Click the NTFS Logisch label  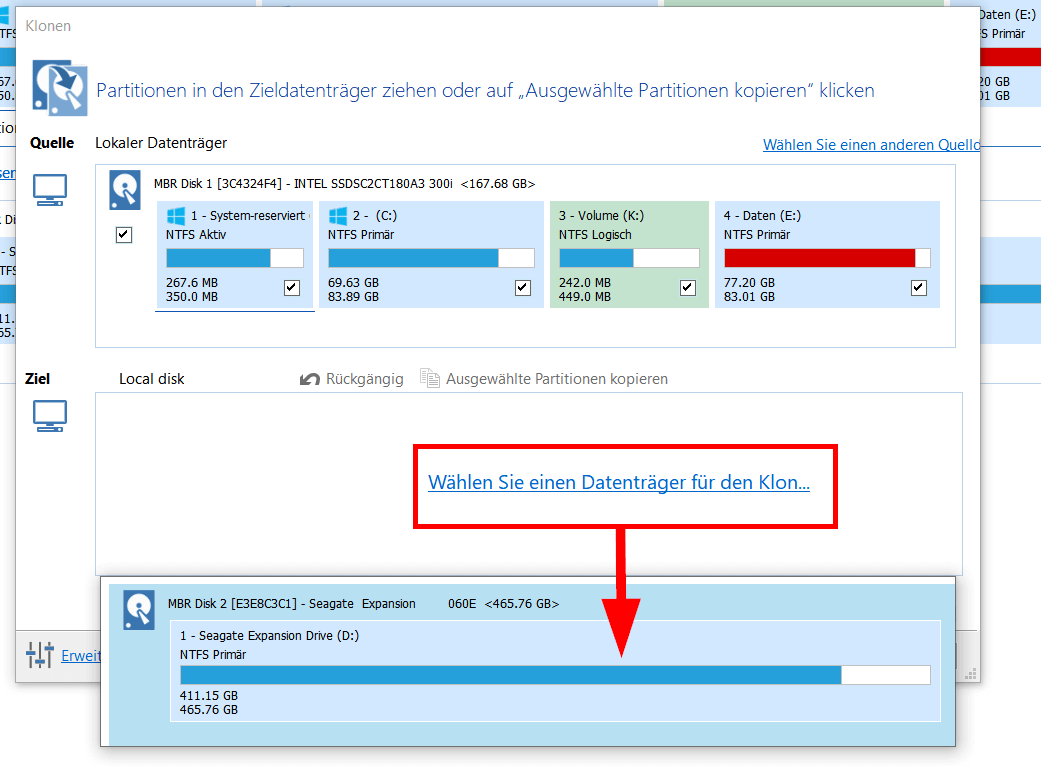click(595, 235)
